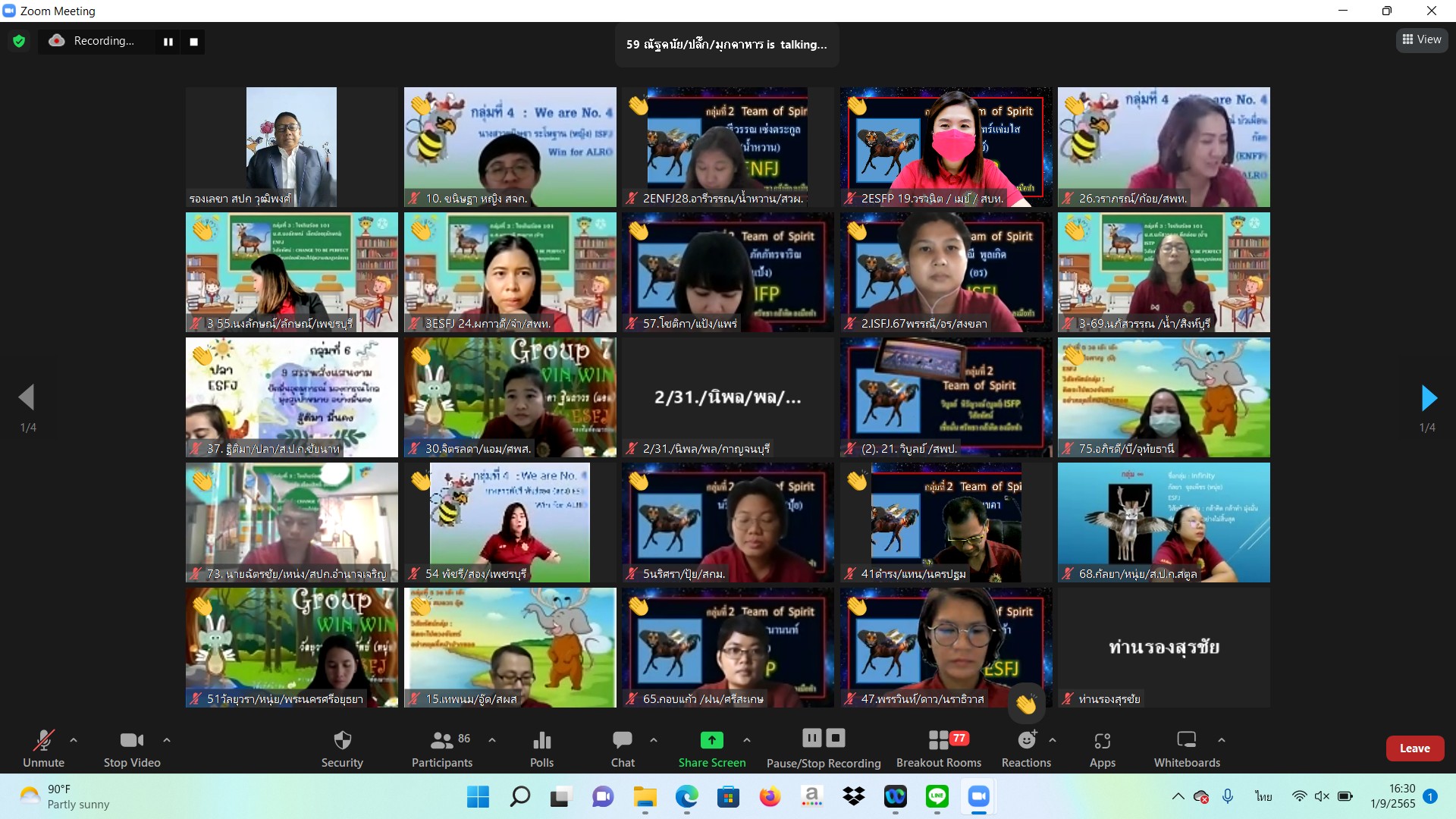Open the Polls icon

pyautogui.click(x=541, y=748)
